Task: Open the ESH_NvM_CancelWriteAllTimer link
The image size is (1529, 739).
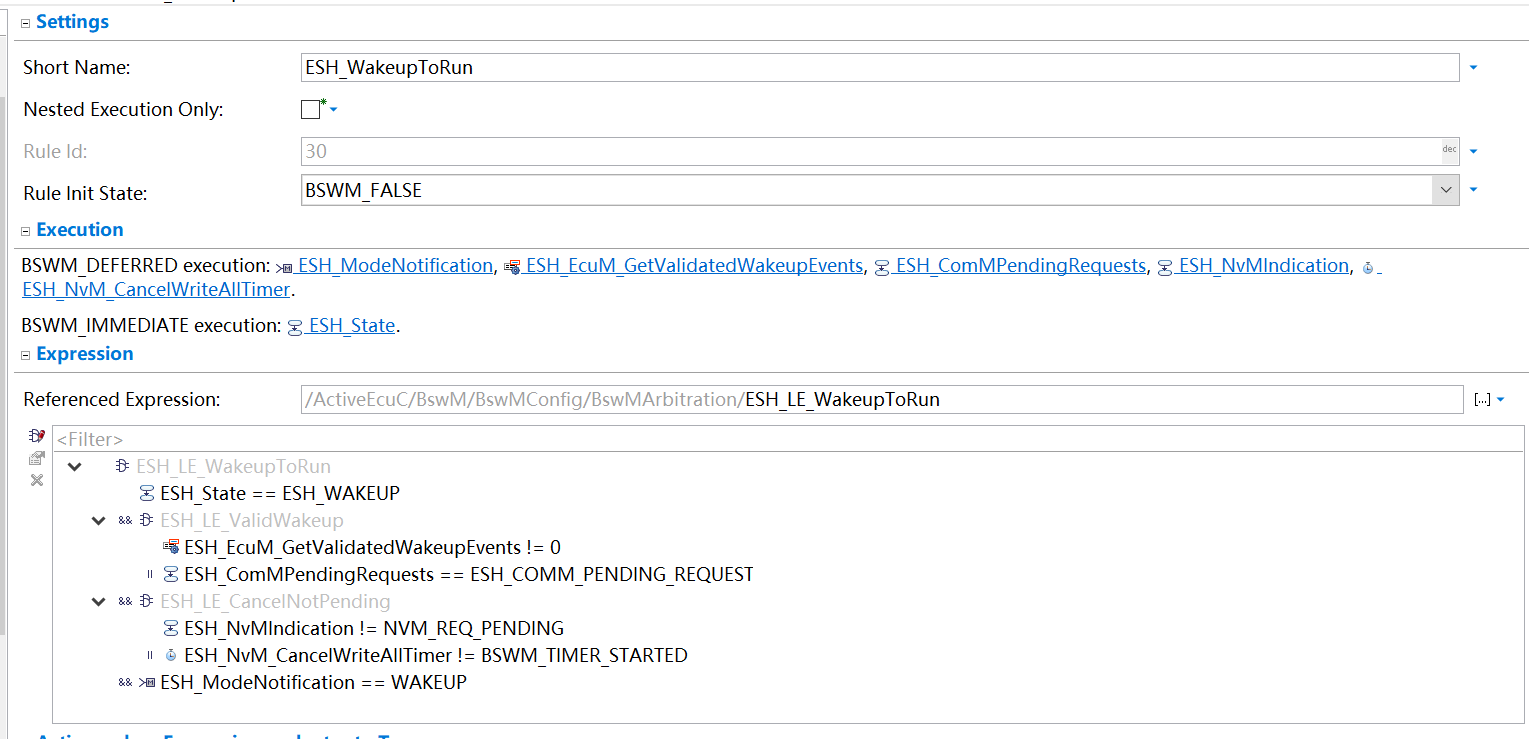Action: click(x=156, y=289)
